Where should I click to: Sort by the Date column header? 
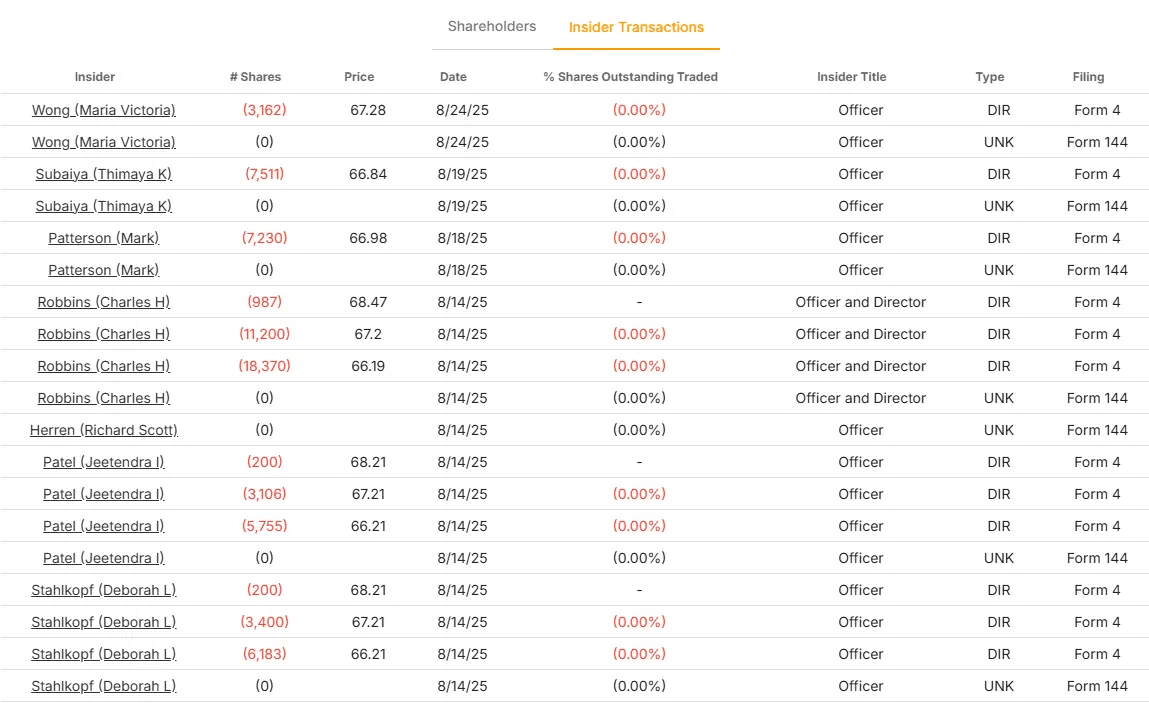pos(453,76)
